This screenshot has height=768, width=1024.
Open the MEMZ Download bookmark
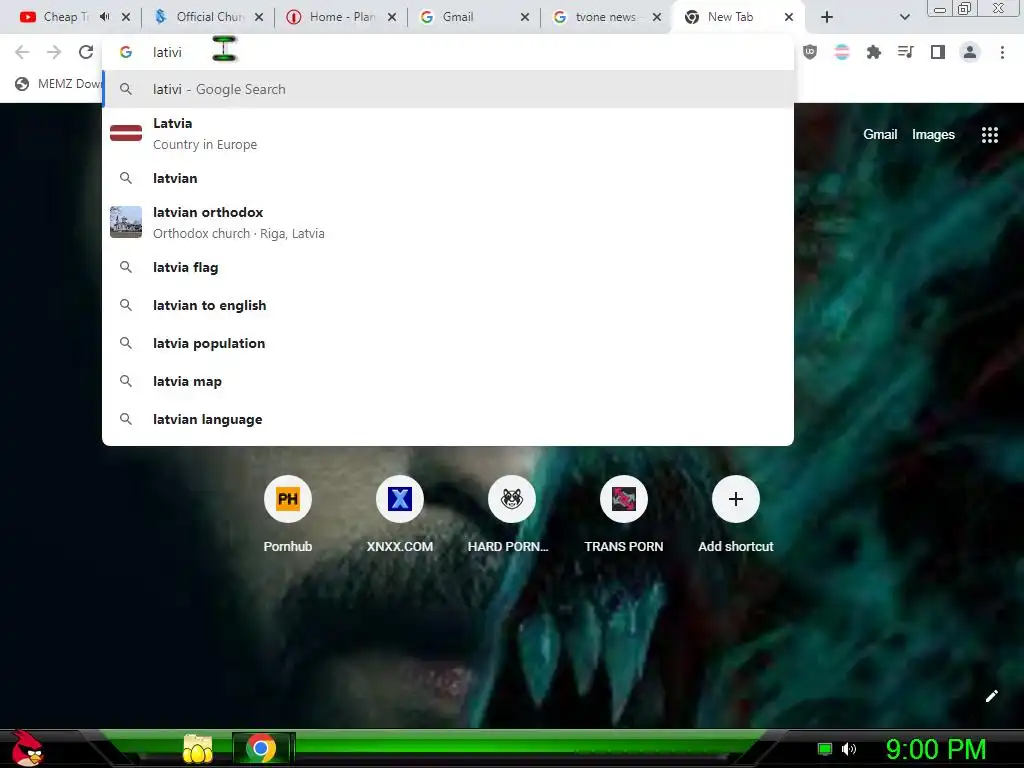tap(59, 84)
